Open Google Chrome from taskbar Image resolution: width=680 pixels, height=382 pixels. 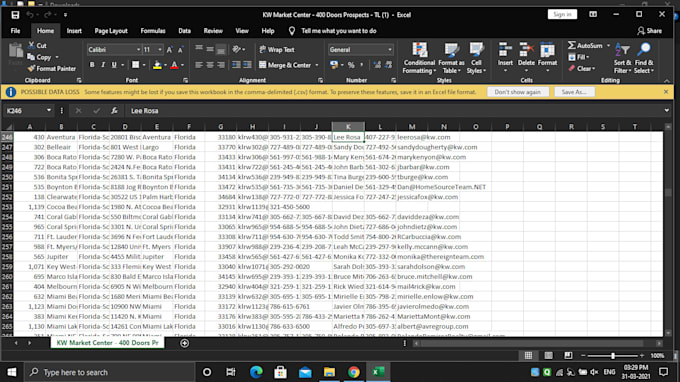(354, 372)
